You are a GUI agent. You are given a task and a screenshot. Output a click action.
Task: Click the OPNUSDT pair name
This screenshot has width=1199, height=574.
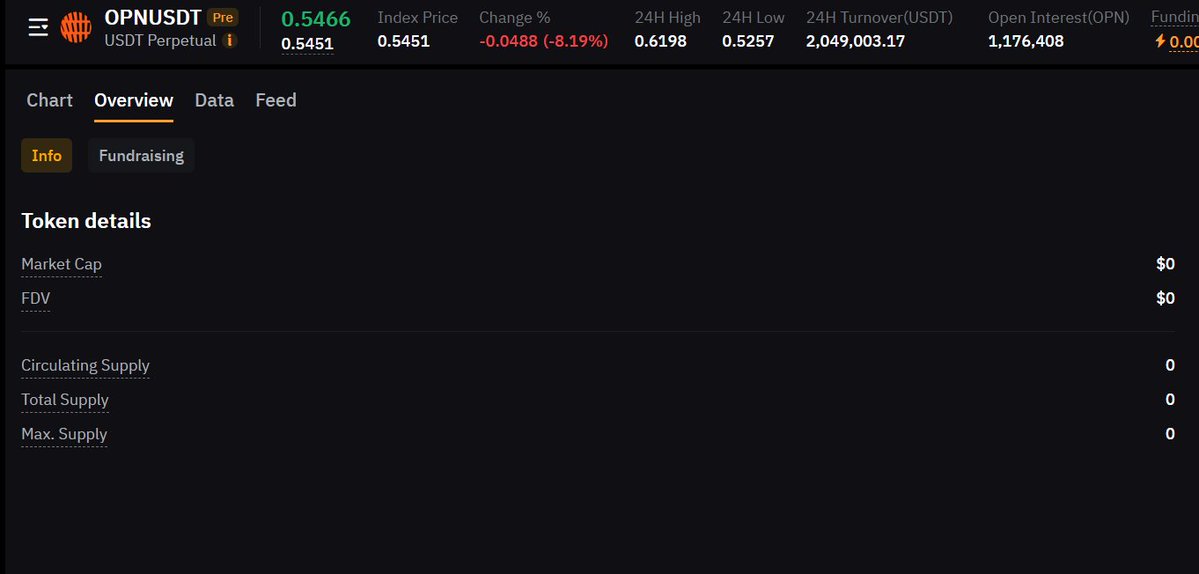(153, 17)
